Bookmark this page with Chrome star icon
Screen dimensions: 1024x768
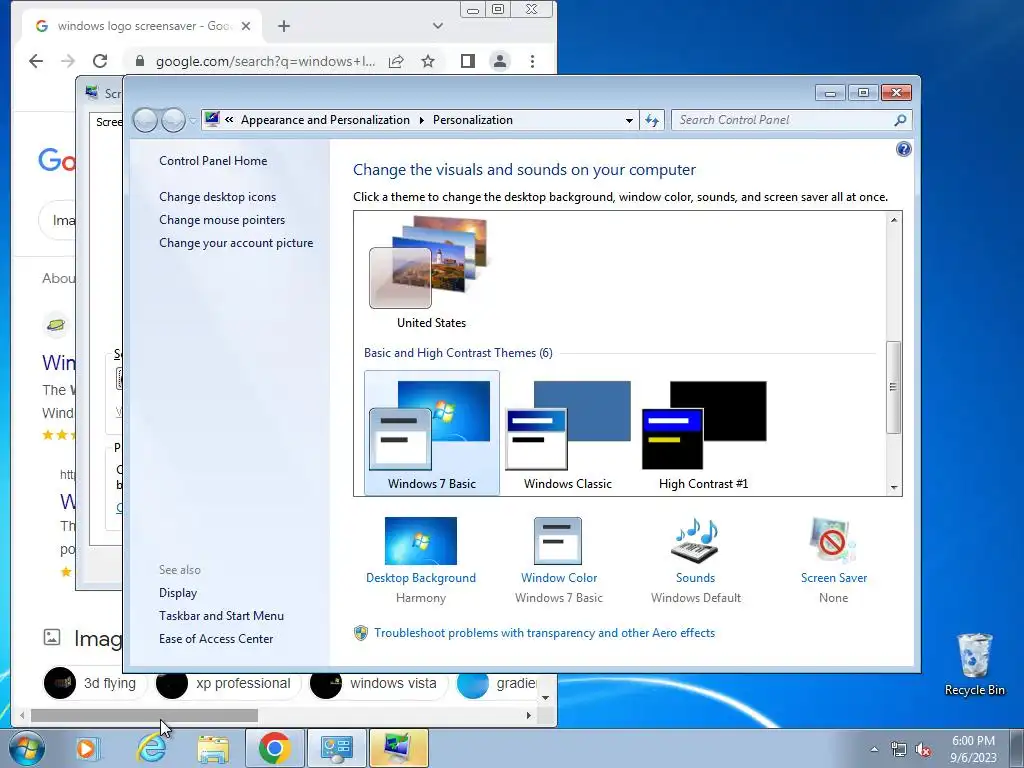pos(428,61)
